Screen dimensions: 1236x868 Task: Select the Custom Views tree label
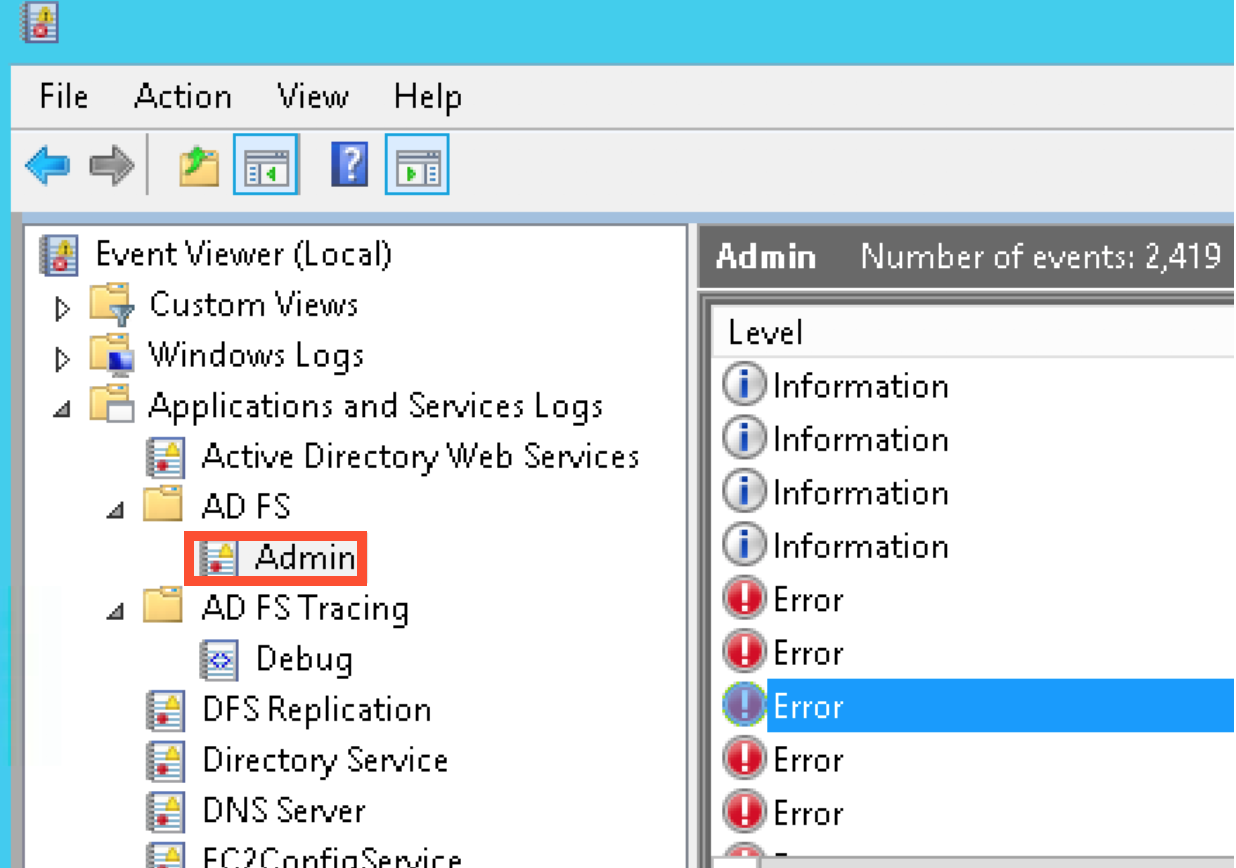click(254, 305)
